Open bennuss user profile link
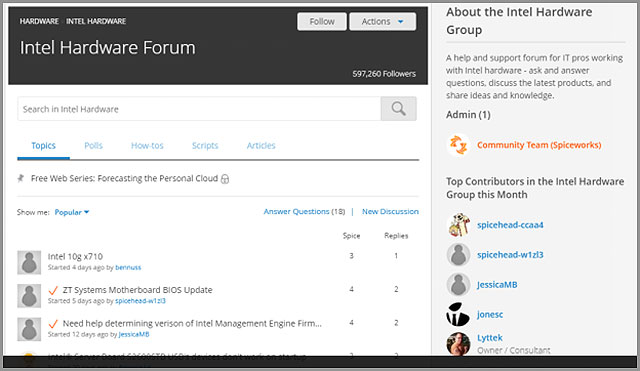Viewport: 640px width, 371px height. [x=128, y=267]
